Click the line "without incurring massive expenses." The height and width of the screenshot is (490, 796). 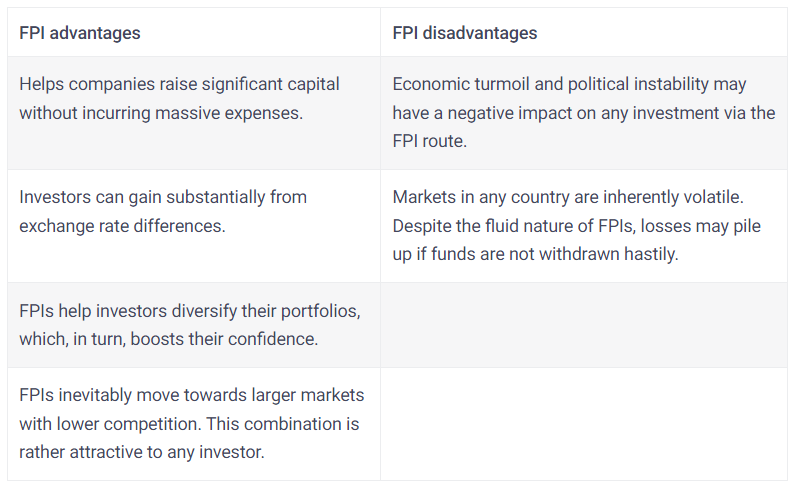[160, 113]
